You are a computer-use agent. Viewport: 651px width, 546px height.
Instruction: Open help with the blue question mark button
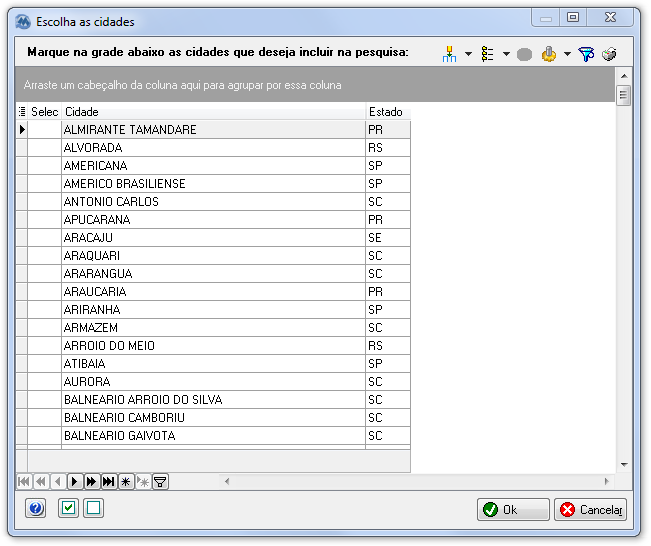click(36, 508)
